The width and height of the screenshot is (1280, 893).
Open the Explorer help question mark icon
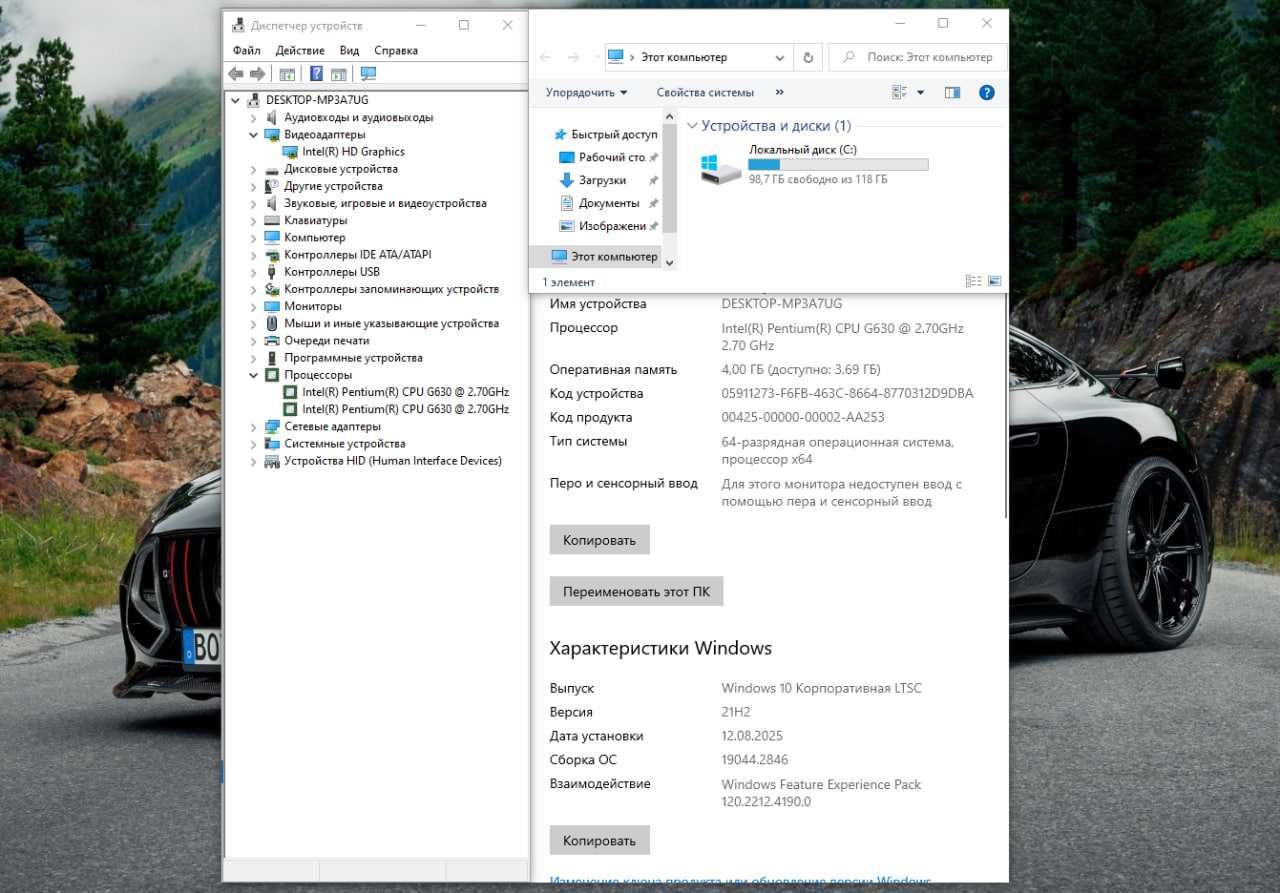987,92
